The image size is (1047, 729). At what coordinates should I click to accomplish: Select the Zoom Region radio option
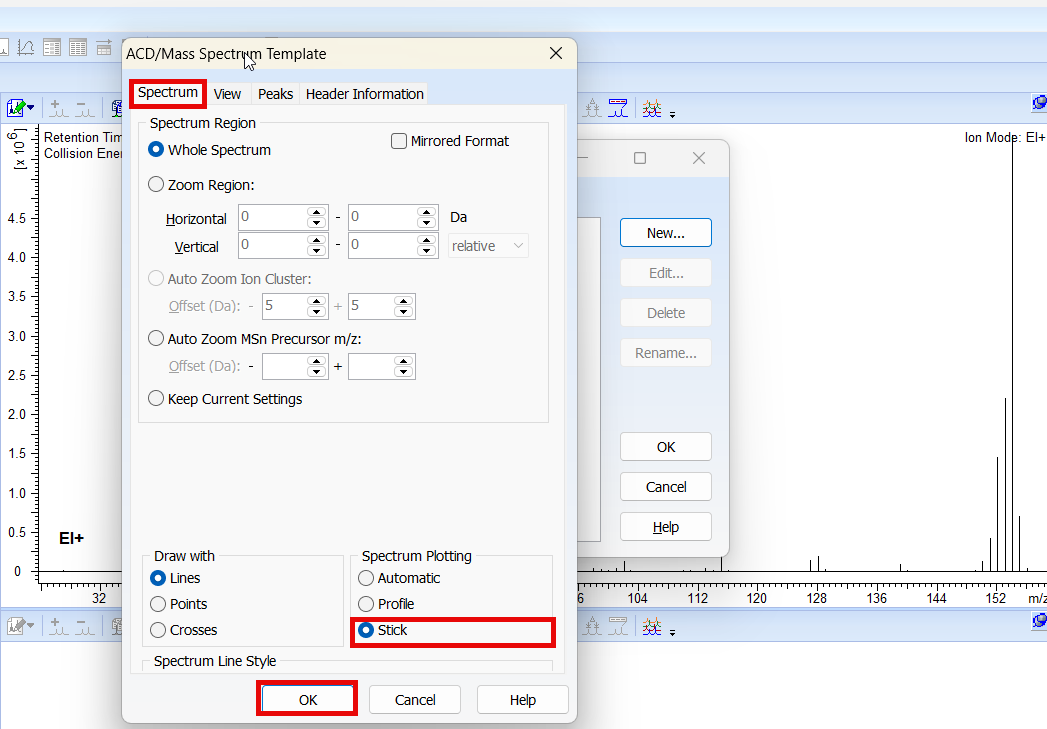click(156, 184)
